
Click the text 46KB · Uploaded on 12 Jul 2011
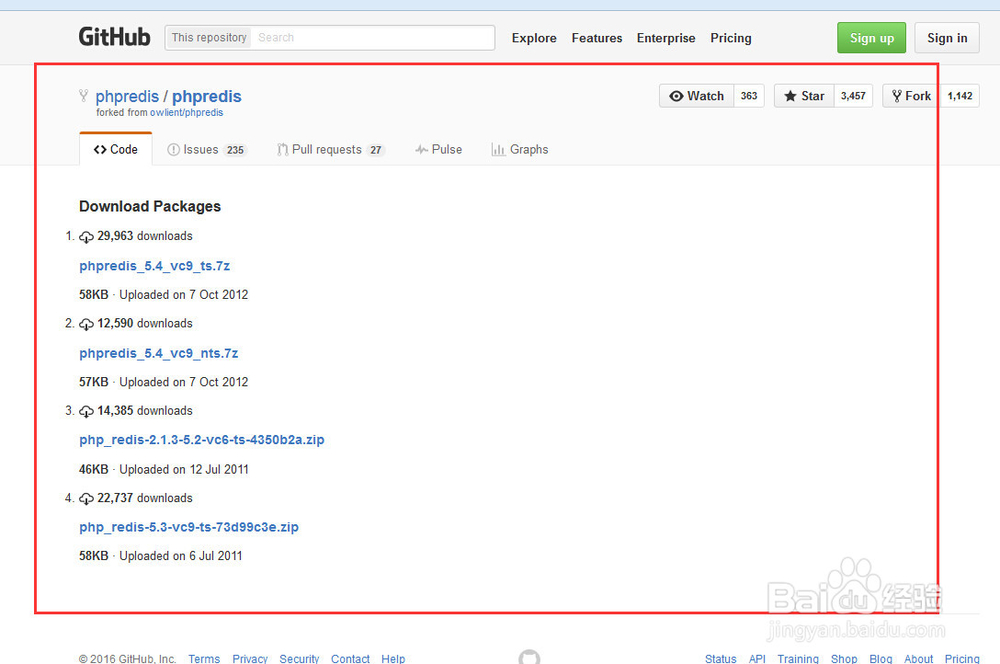click(x=164, y=469)
